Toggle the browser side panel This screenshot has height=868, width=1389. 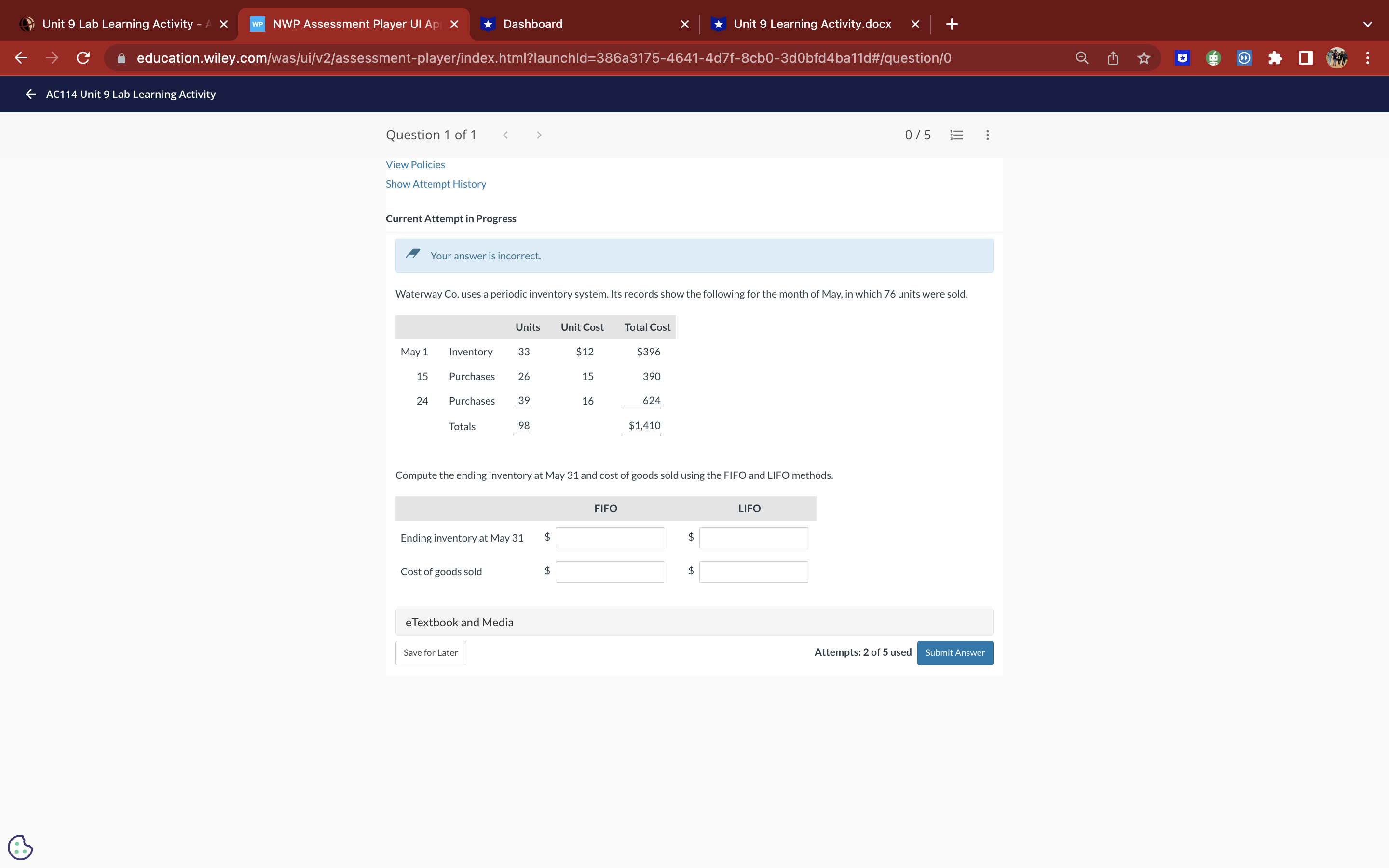1306,58
